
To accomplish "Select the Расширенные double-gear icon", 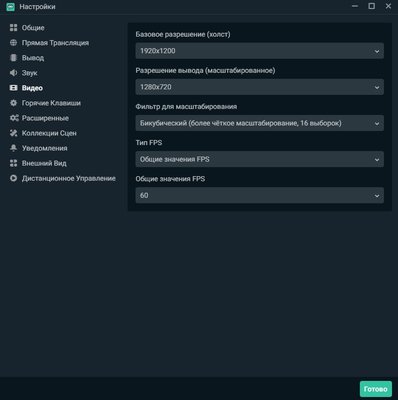I will (14, 118).
